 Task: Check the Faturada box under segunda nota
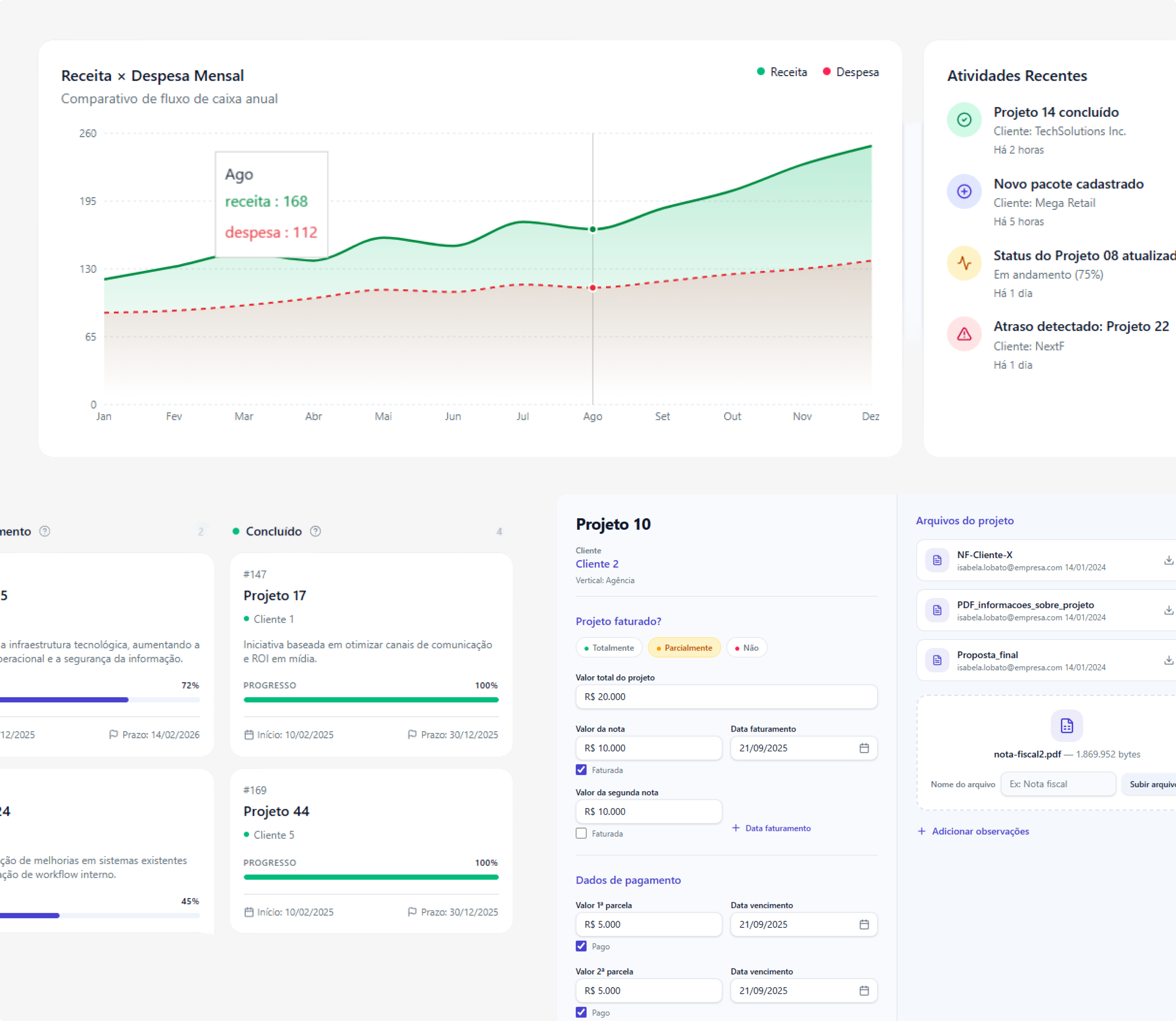tap(581, 833)
